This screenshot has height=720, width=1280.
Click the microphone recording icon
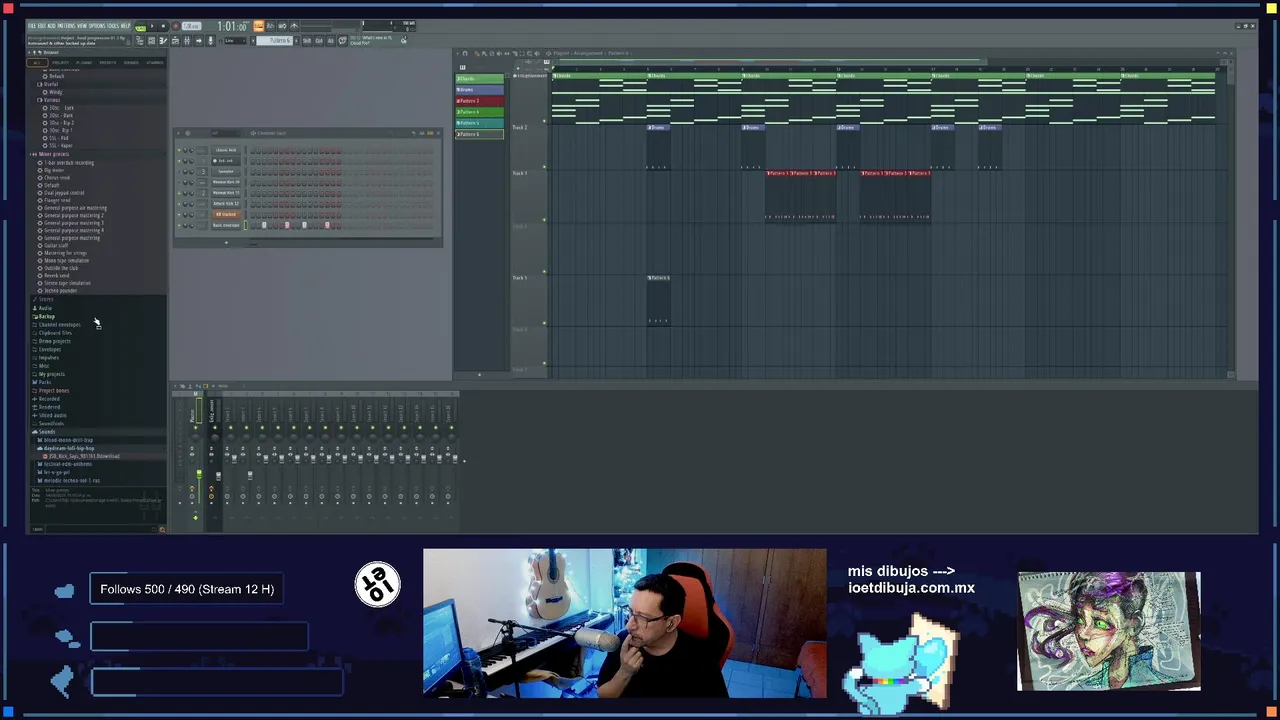211,41
